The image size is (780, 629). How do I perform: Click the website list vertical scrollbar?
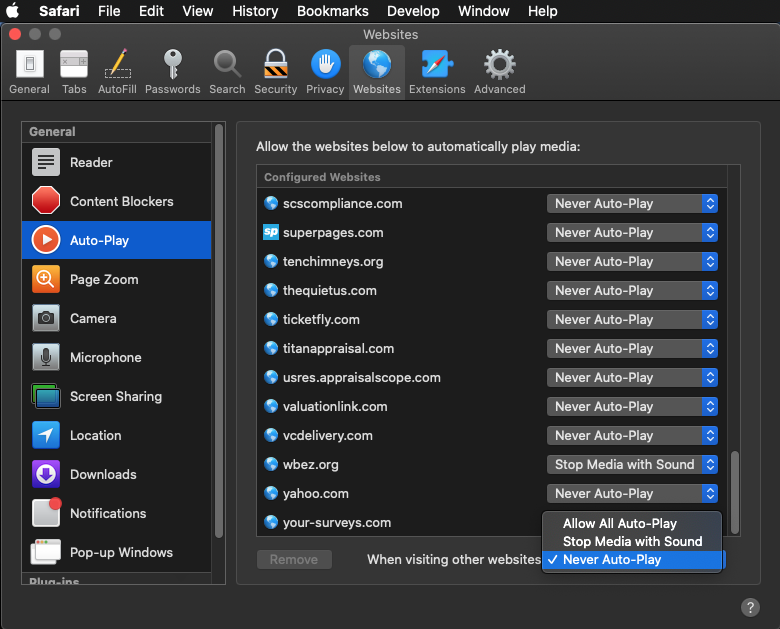(x=735, y=492)
